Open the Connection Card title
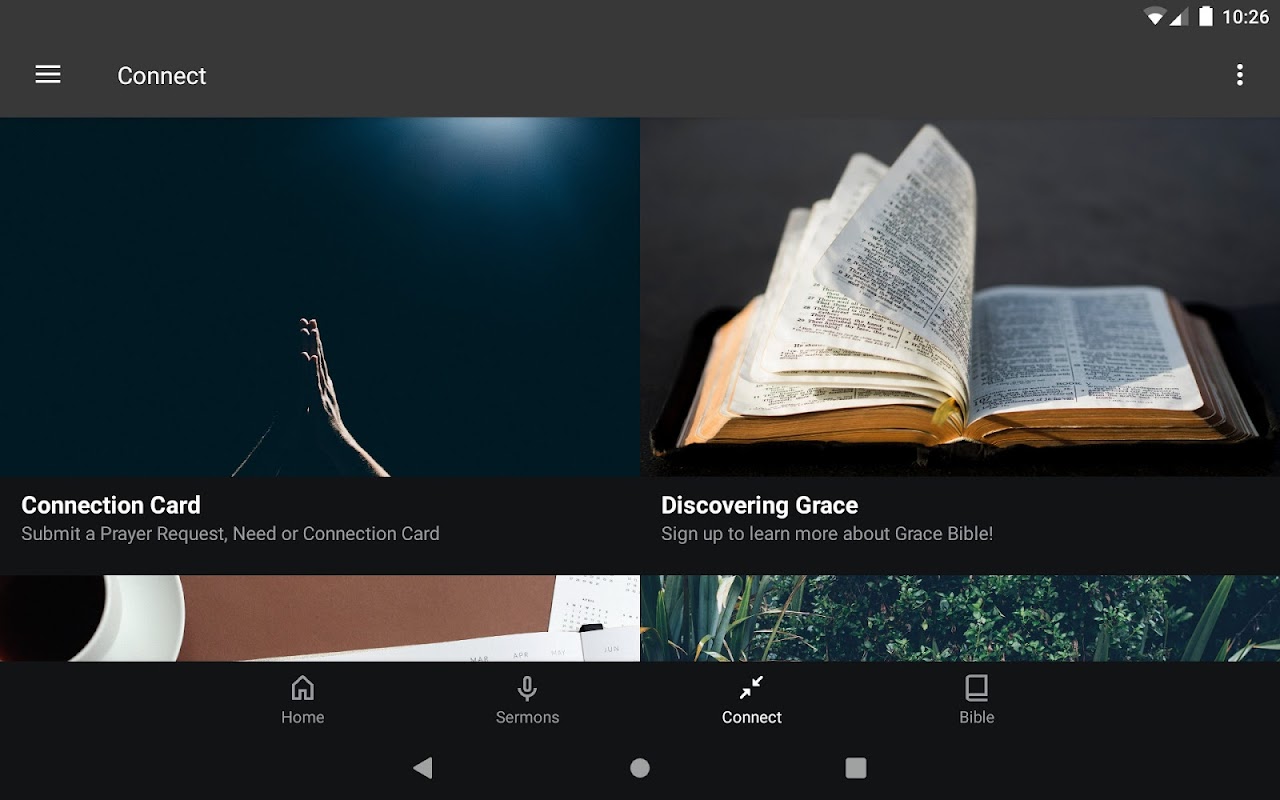 (111, 505)
